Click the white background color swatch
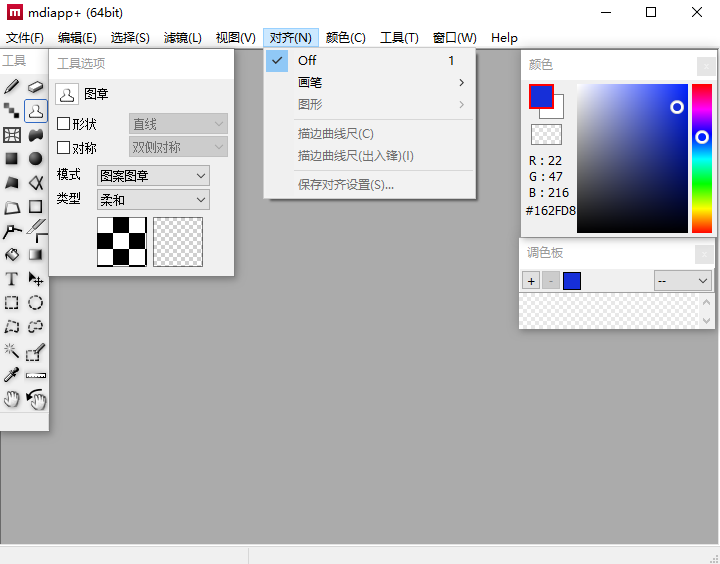Screen dimensions: 720x564 tap(558, 112)
